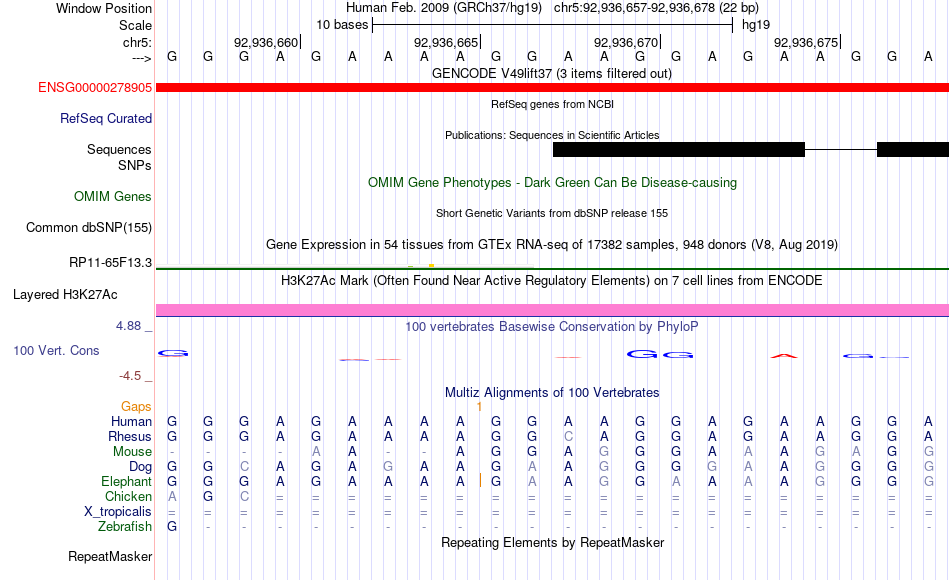Click the 92,936,670 ruler position
This screenshot has width=950, height=580.
pyautogui.click(x=626, y=42)
